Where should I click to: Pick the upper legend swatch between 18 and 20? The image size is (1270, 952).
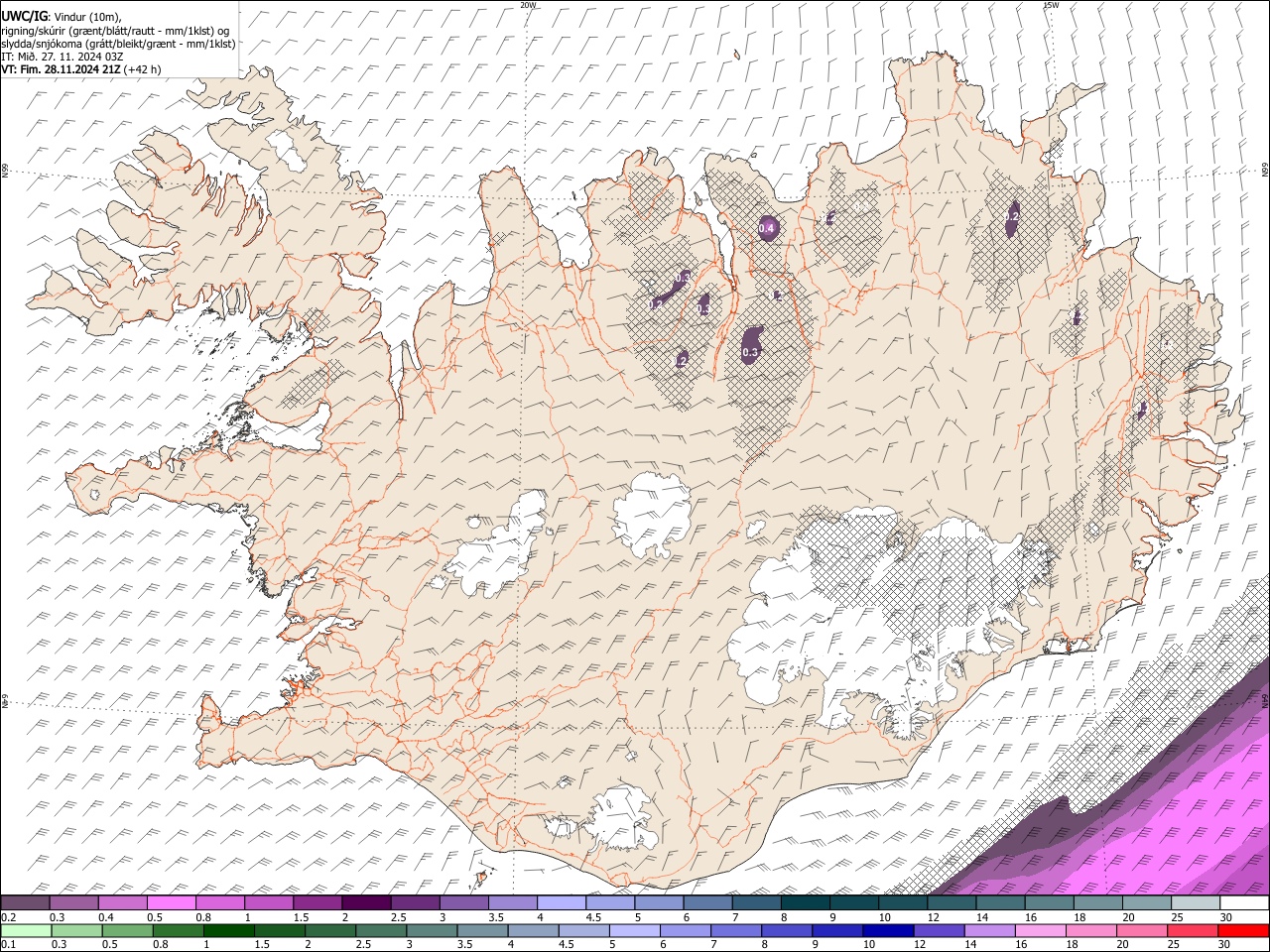1096,903
